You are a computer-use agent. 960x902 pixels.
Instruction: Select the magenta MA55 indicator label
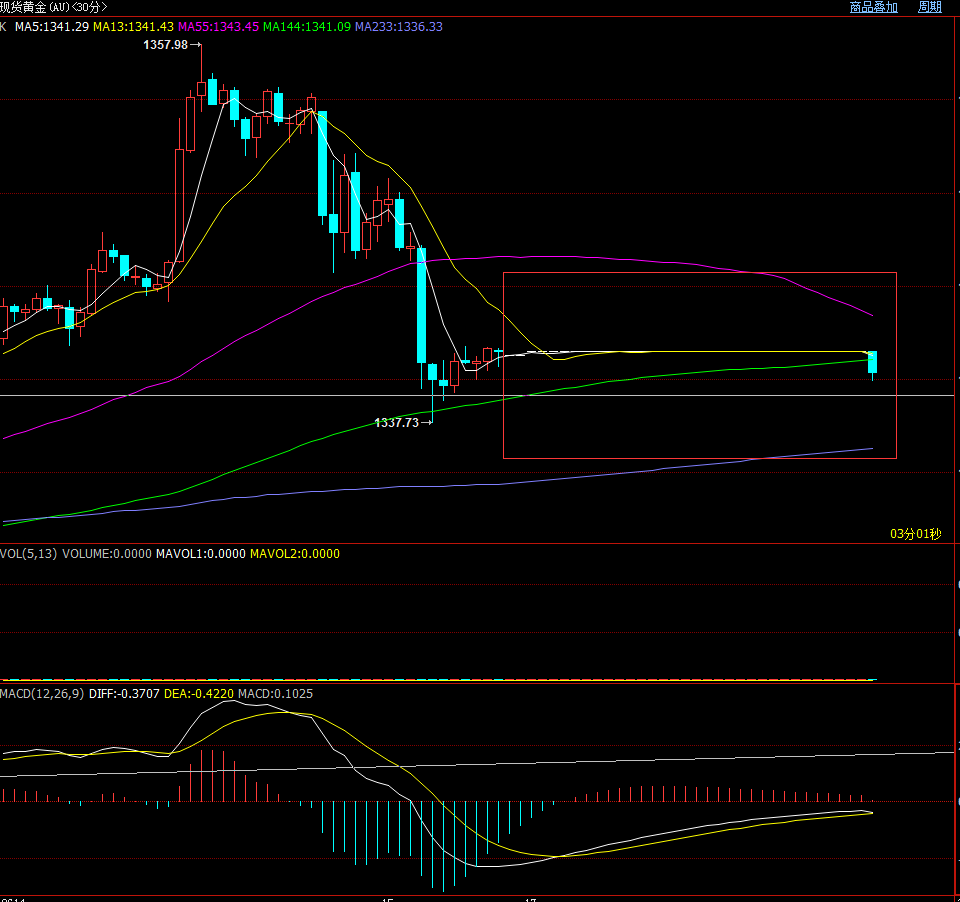(x=218, y=26)
